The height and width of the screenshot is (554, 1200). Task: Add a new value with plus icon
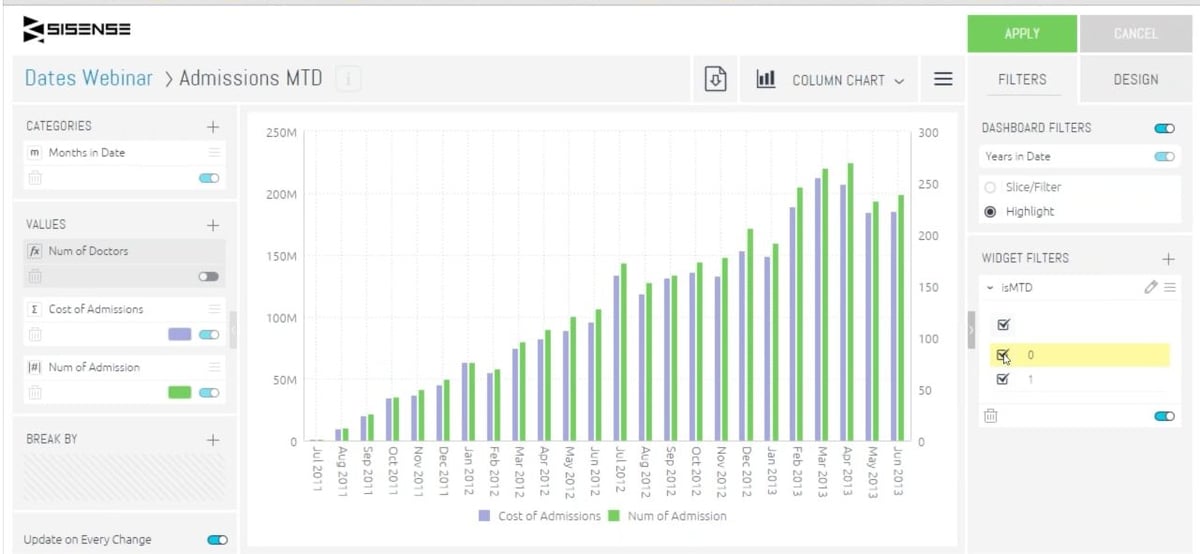212,225
